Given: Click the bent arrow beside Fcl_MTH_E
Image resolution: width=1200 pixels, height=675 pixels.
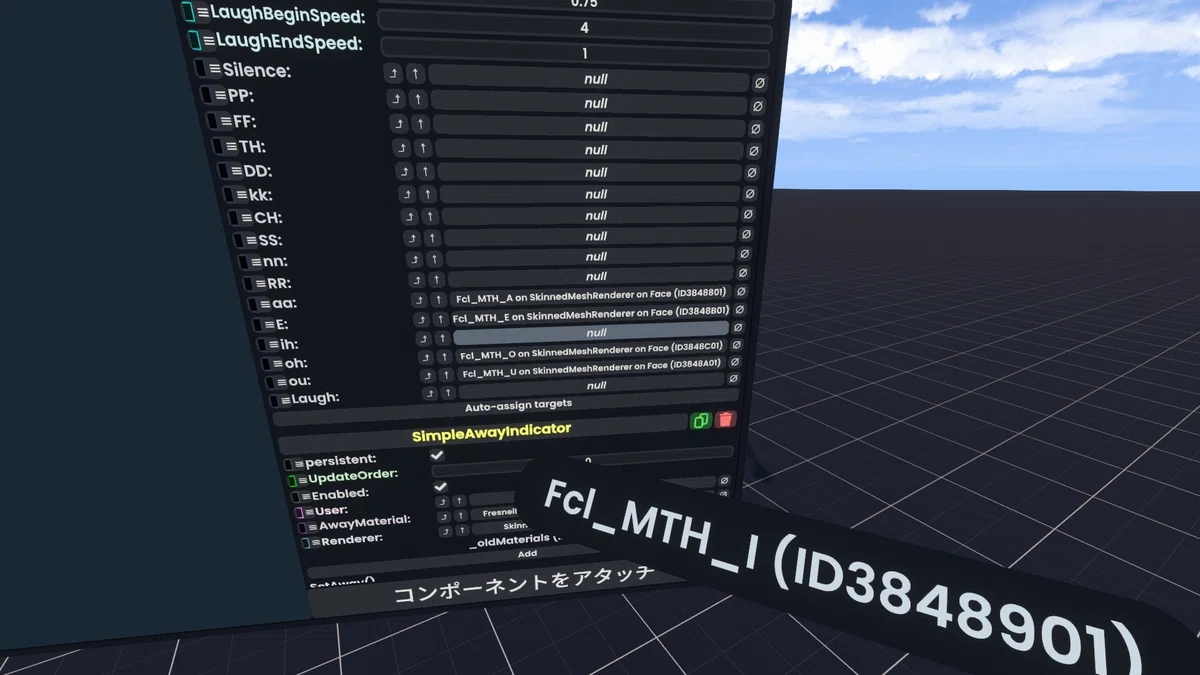Looking at the screenshot, I should tap(421, 320).
